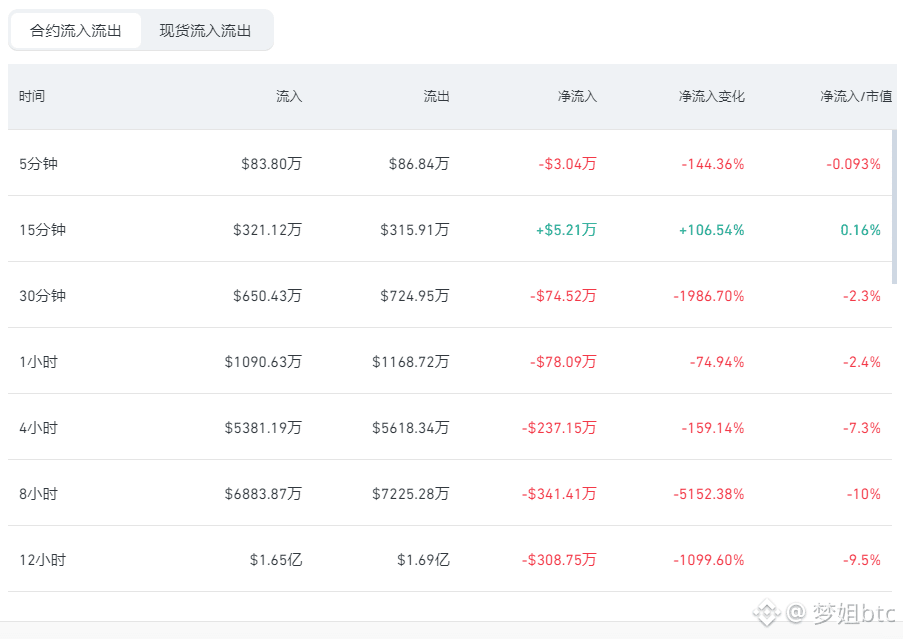Screen dimensions: 903x639
Task: Click the +$5.21万 net inflow value
Action: coord(566,230)
